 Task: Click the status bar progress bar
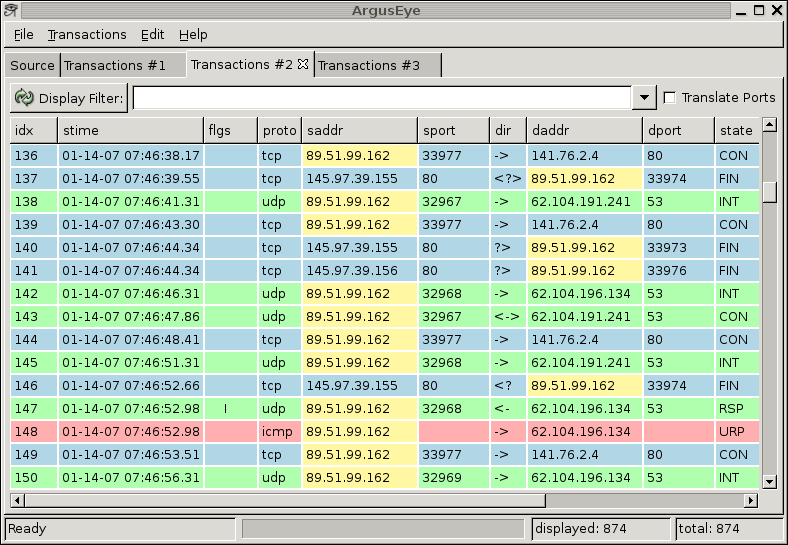383,529
